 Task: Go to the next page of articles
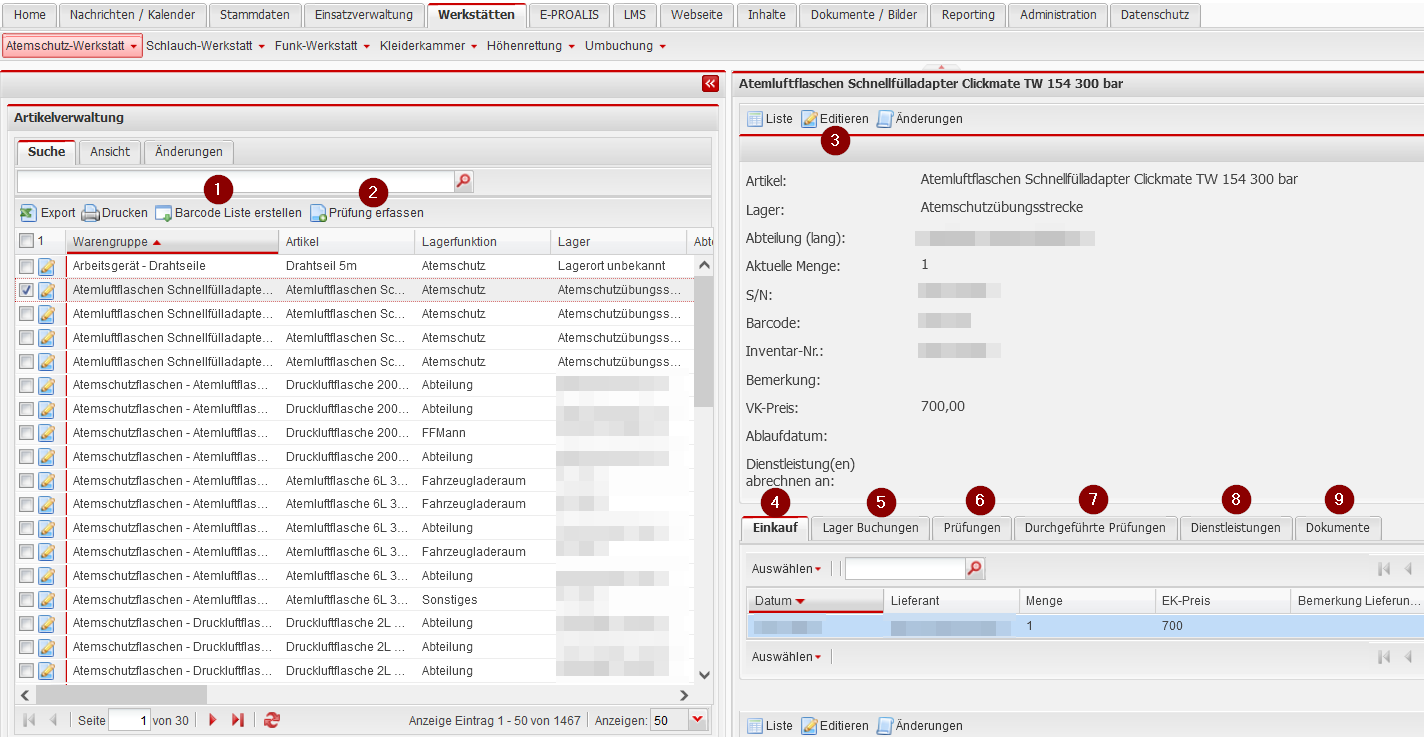212,720
